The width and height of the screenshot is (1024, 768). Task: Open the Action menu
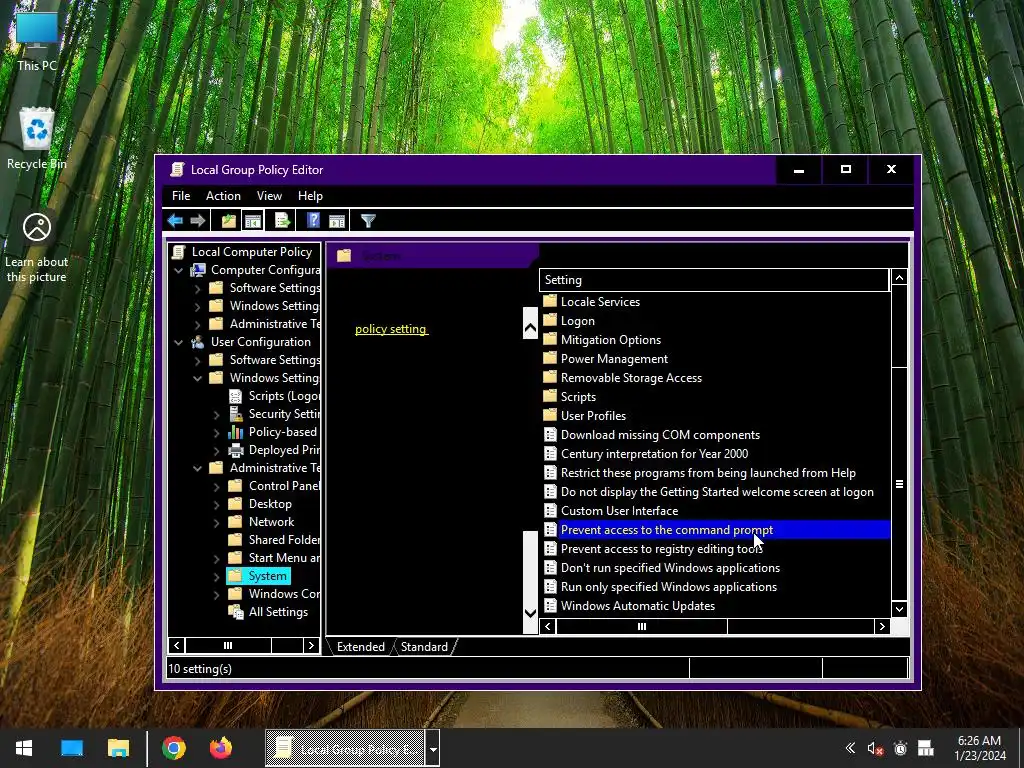[x=223, y=196]
